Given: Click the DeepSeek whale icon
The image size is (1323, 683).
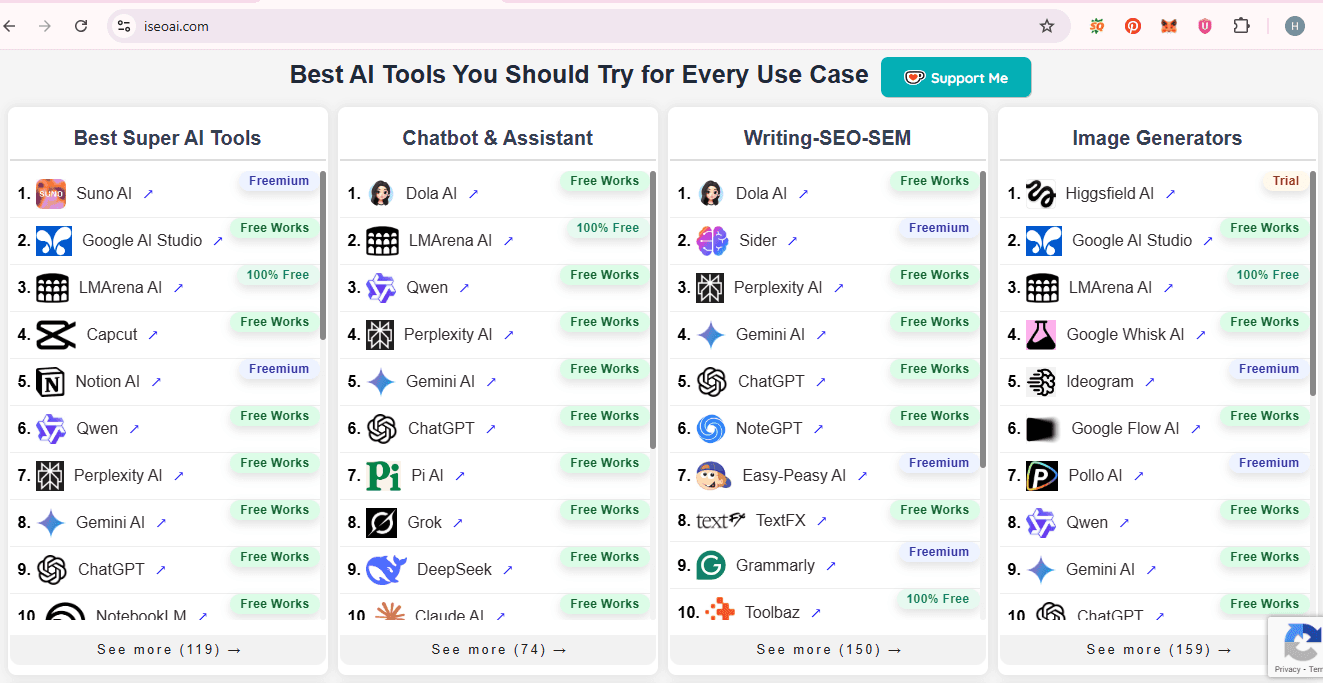Looking at the screenshot, I should (x=383, y=568).
